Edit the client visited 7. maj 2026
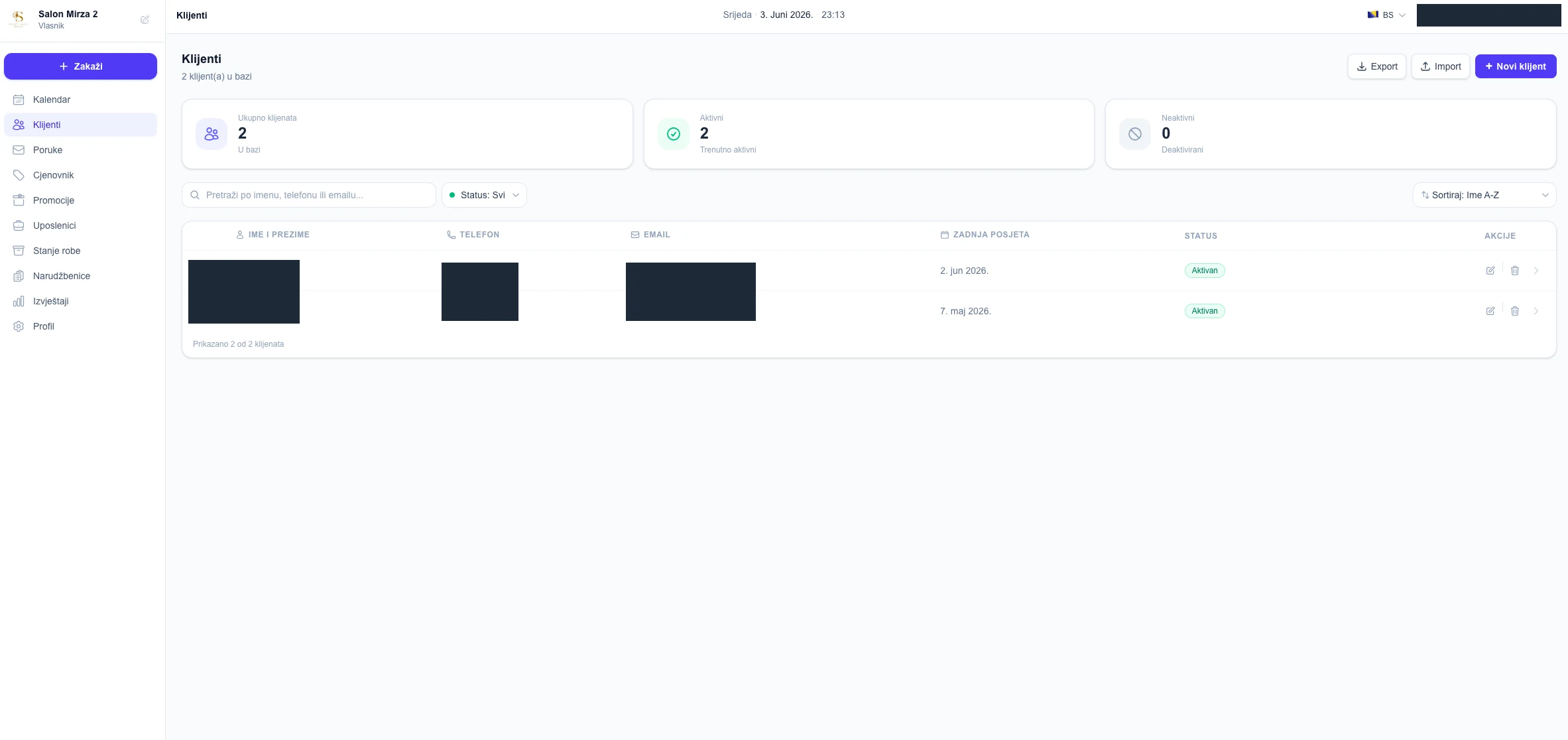 coord(1490,311)
